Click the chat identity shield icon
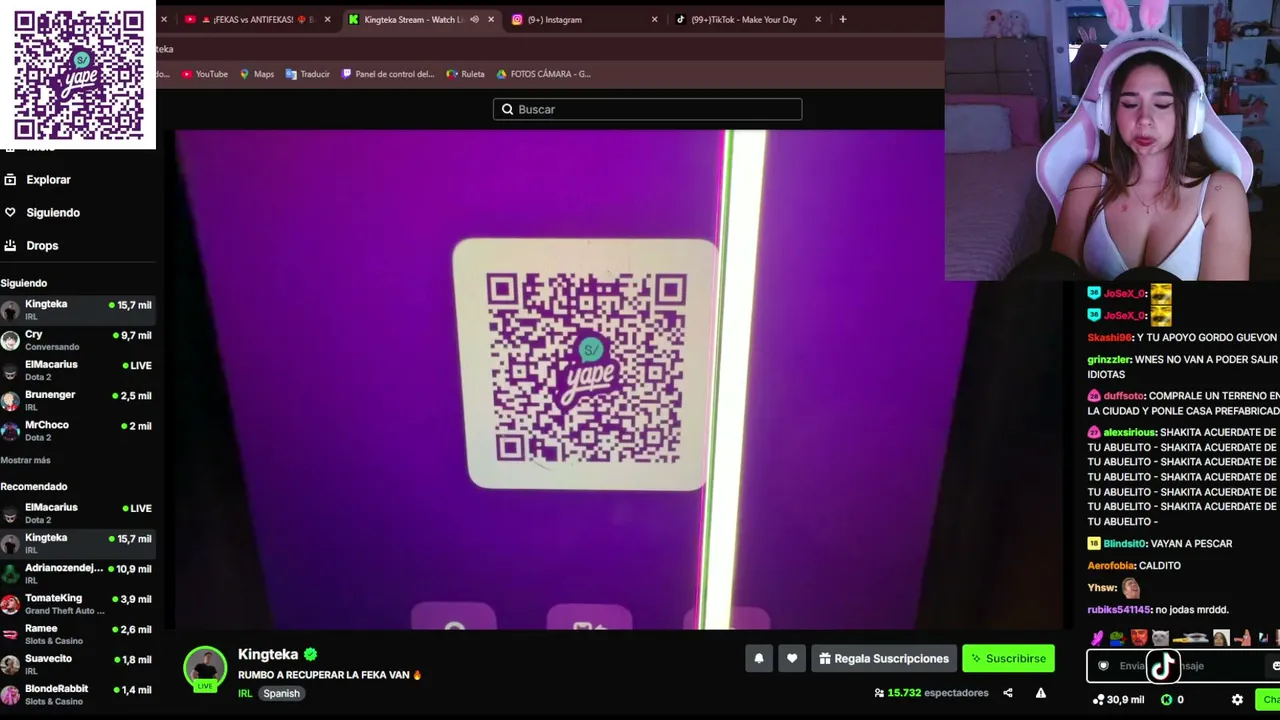The image size is (1280, 720). (x=1104, y=666)
